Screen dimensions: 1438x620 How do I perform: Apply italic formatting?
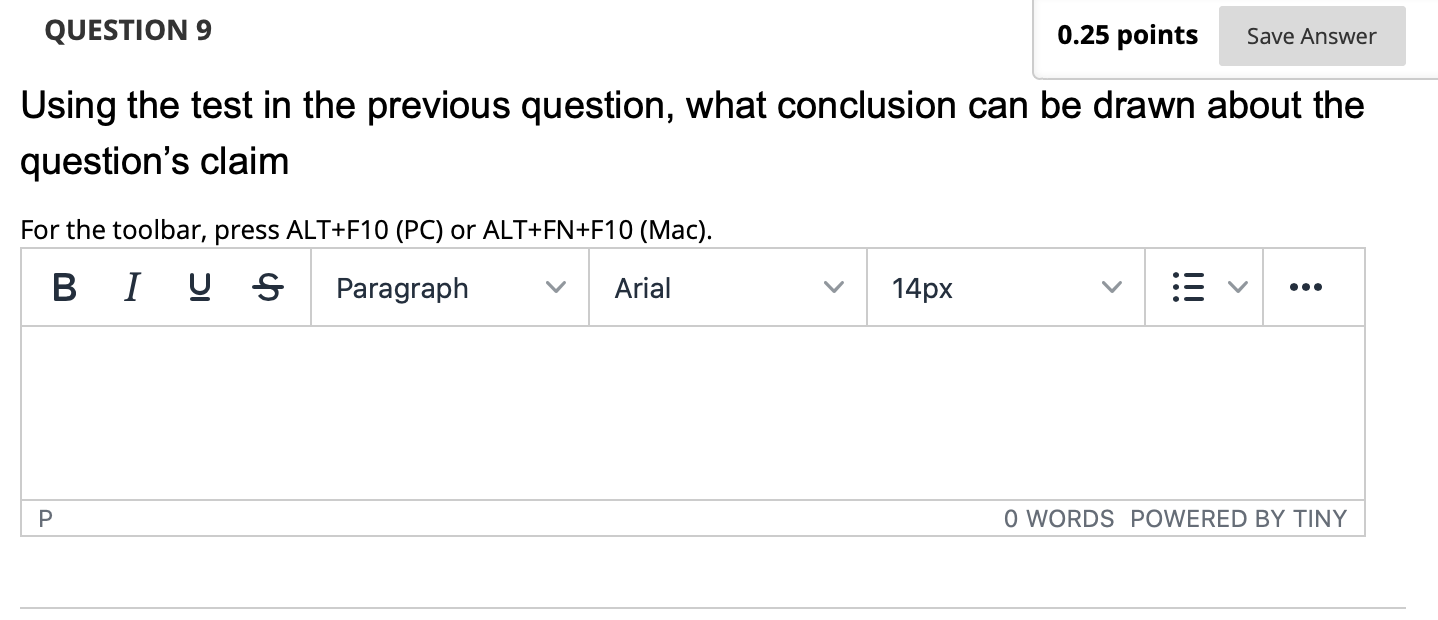click(131, 288)
